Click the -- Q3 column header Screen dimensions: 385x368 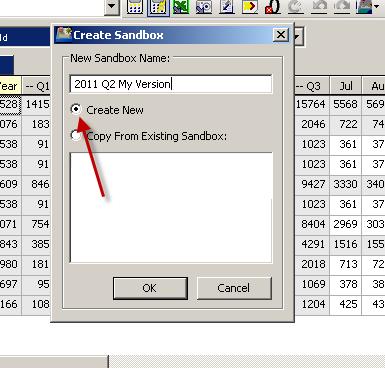[x=312, y=86]
